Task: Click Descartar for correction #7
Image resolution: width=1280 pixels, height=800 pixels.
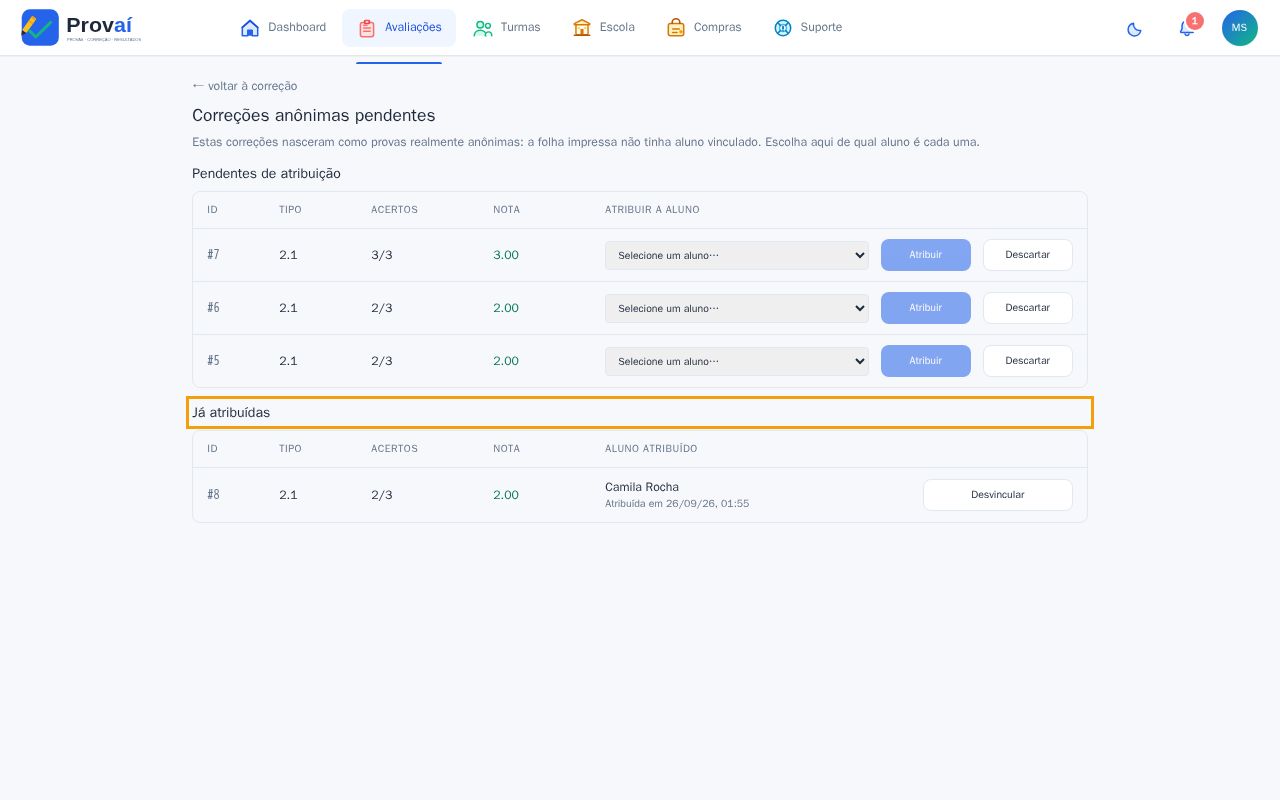Action: pos(1028,255)
